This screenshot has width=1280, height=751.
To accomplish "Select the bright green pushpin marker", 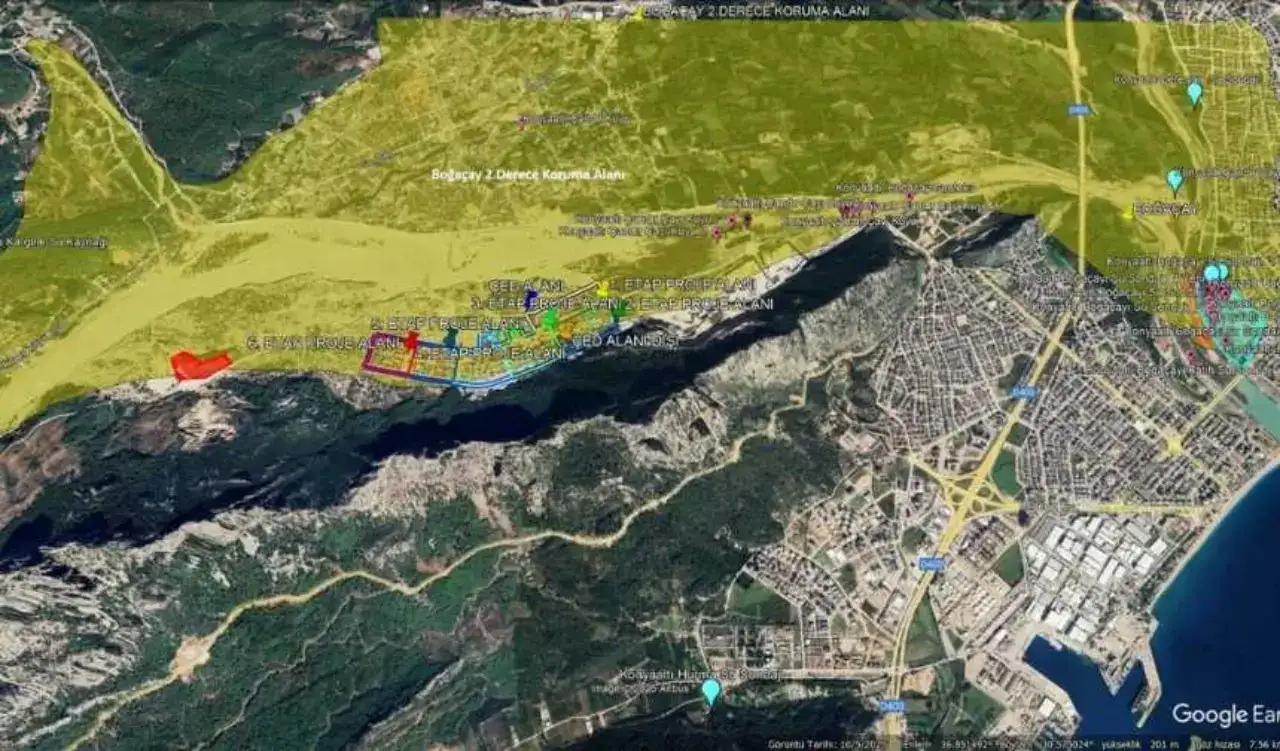I will [x=549, y=318].
